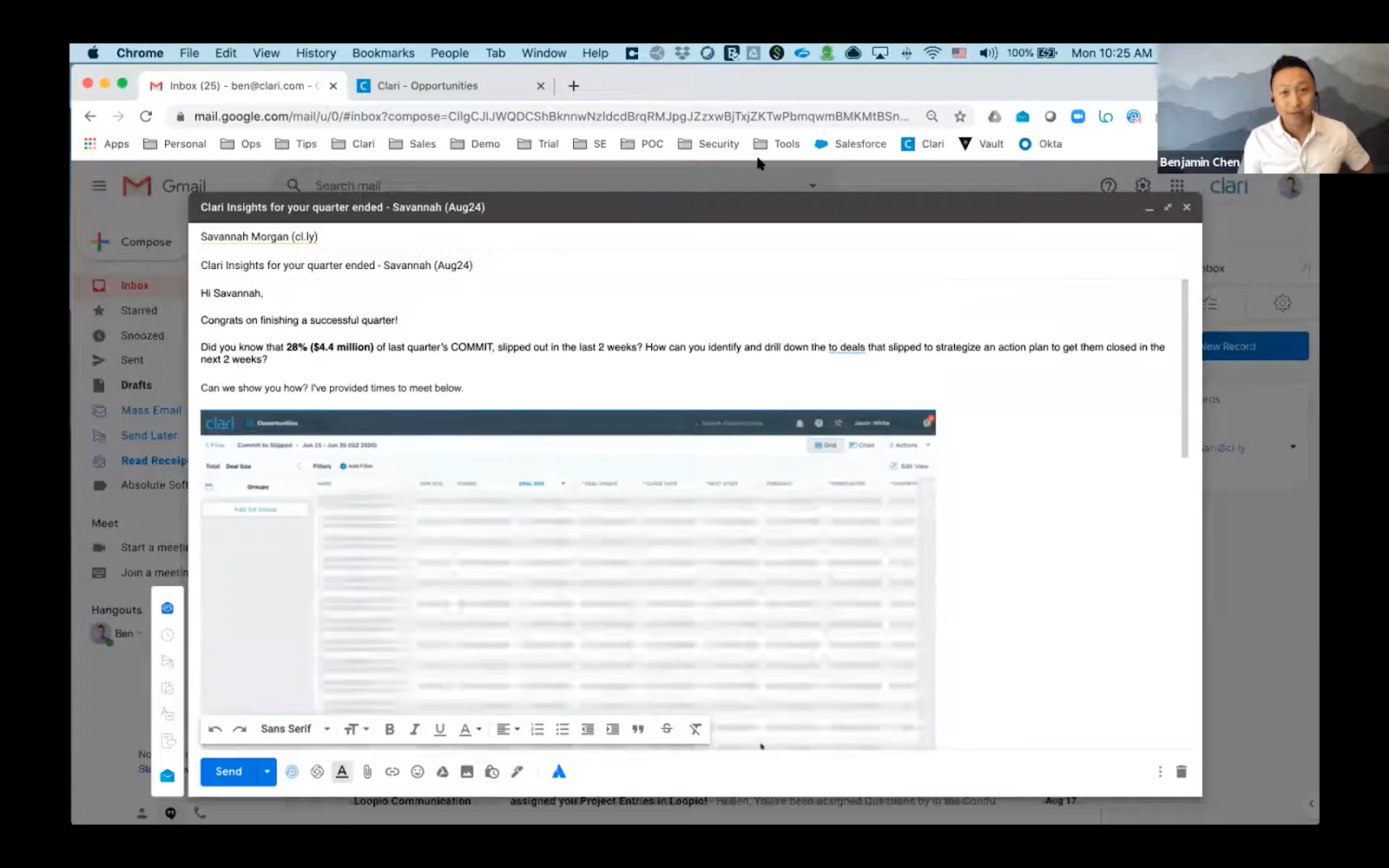Open Google Drive extension icon
The image size is (1389, 868).
click(x=995, y=116)
